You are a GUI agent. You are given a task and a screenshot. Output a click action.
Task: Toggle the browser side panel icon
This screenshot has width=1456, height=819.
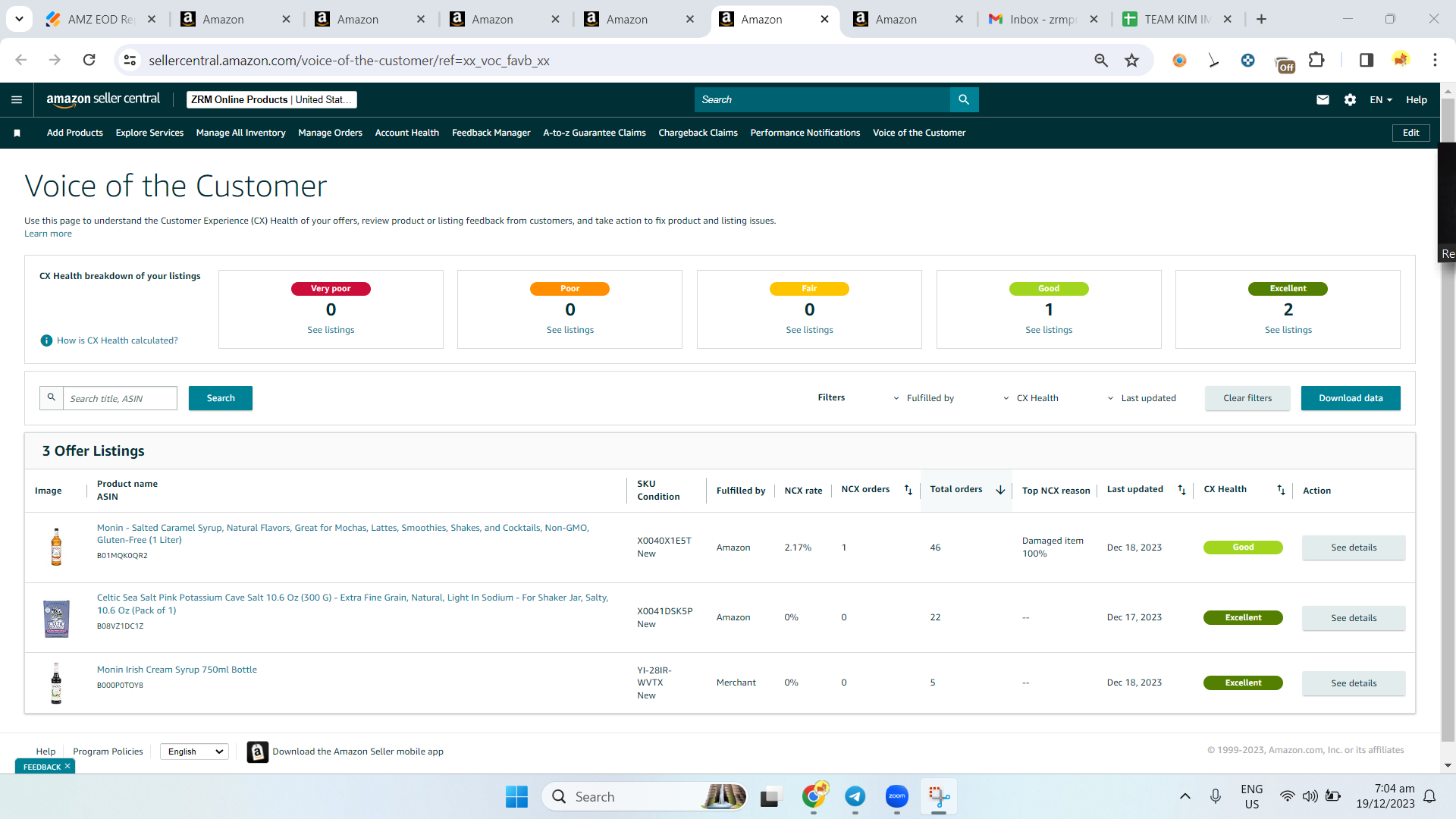[x=1366, y=60]
